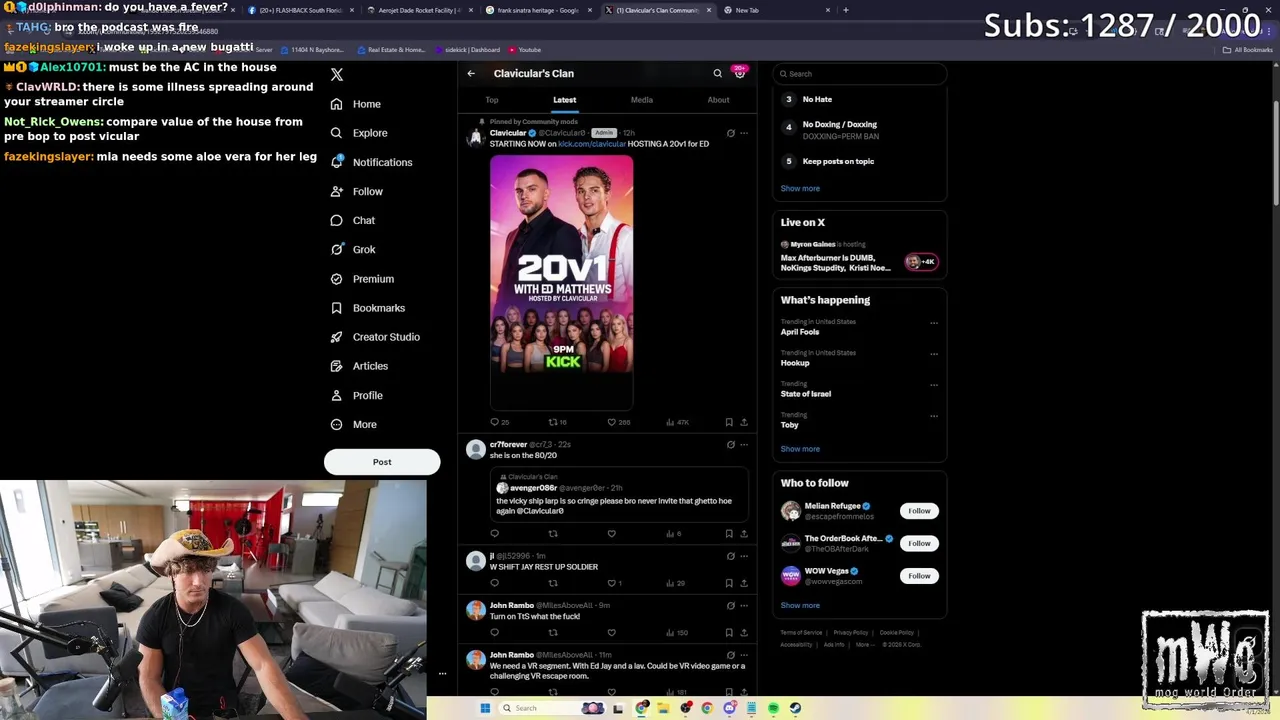The image size is (1280, 720).
Task: Open a new browser tab with plus button
Action: (846, 10)
